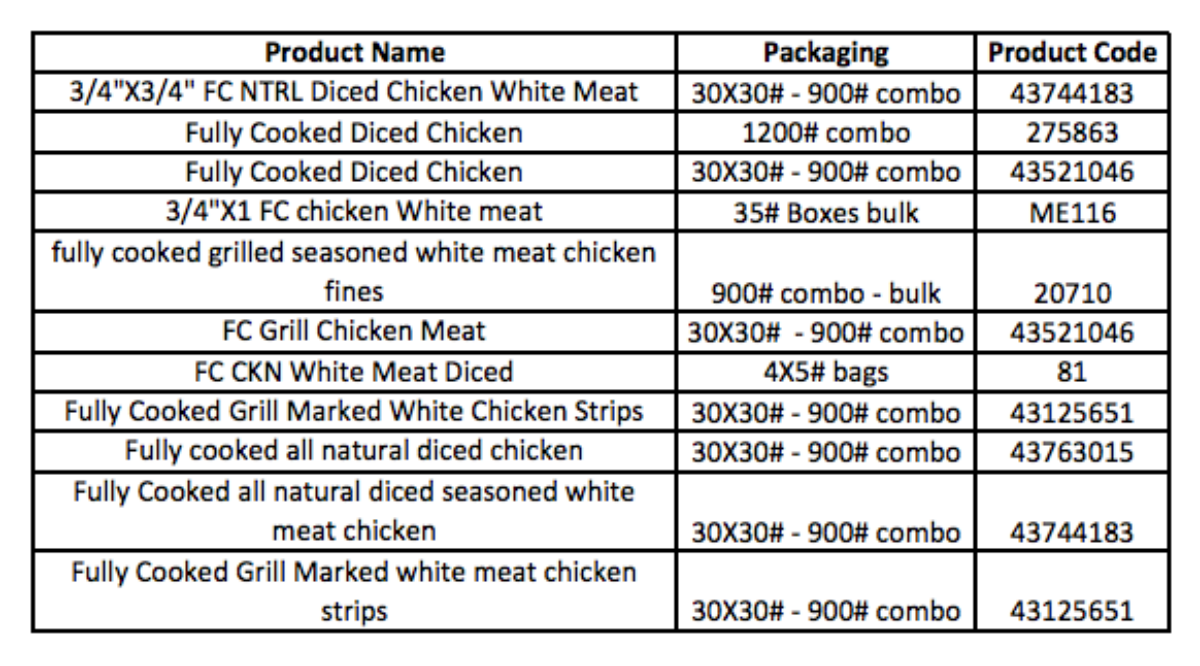Click the 3/4"X1 FC chicken White meat cell
This screenshot has width=1200, height=666.
pyautogui.click(x=356, y=212)
